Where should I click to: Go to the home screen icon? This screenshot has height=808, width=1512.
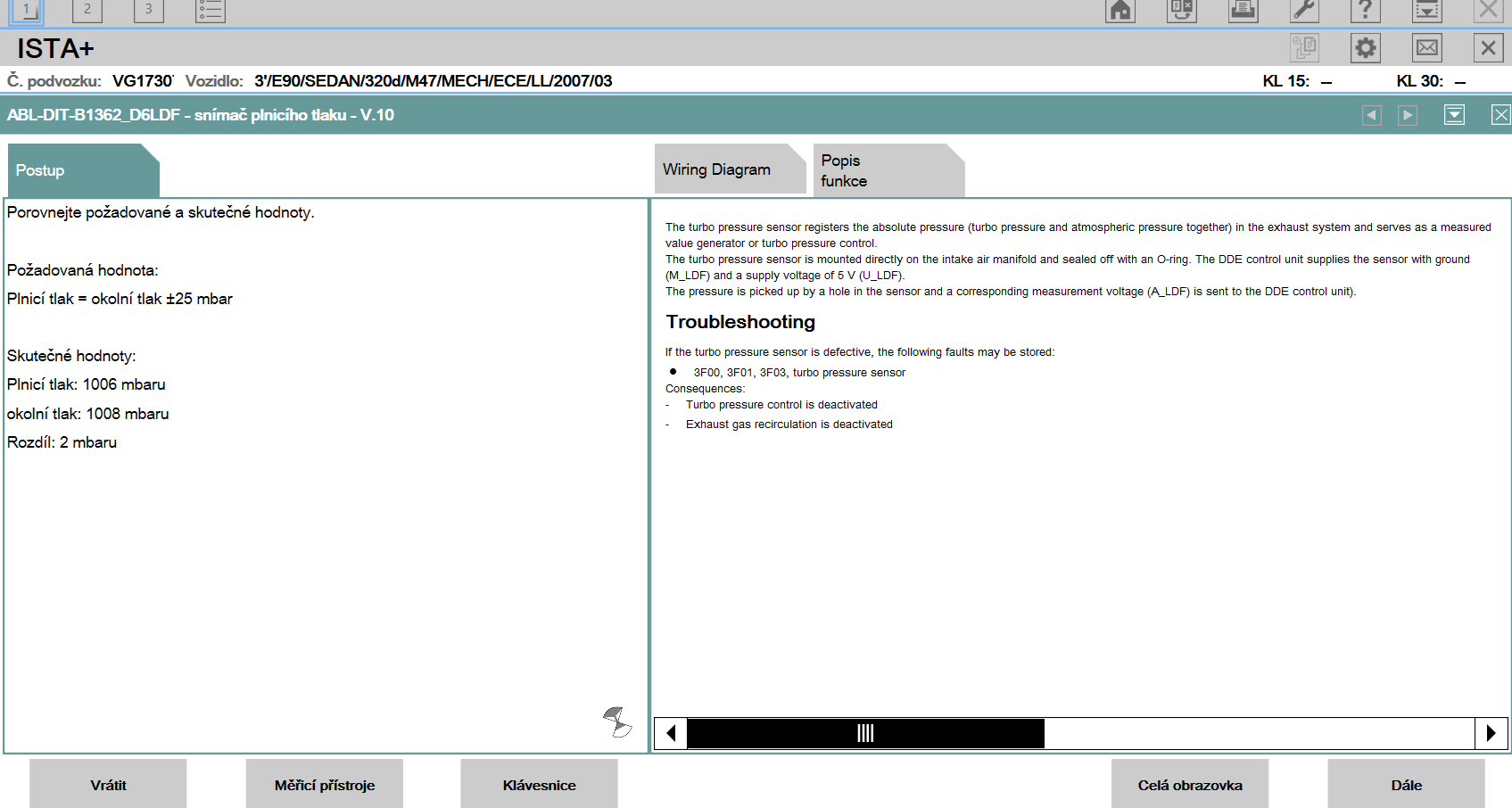point(1120,10)
